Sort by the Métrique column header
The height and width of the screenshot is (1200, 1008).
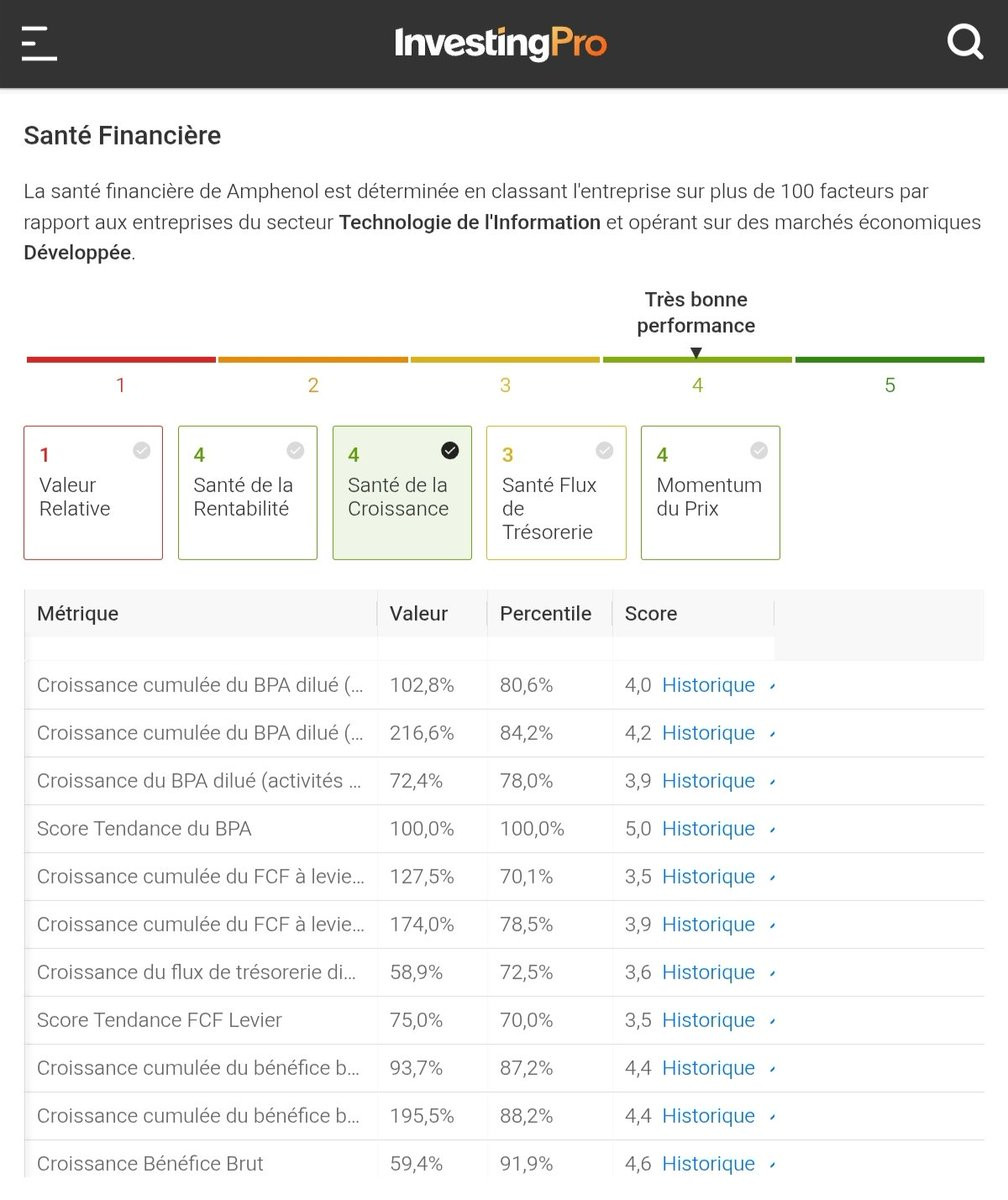coord(78,614)
